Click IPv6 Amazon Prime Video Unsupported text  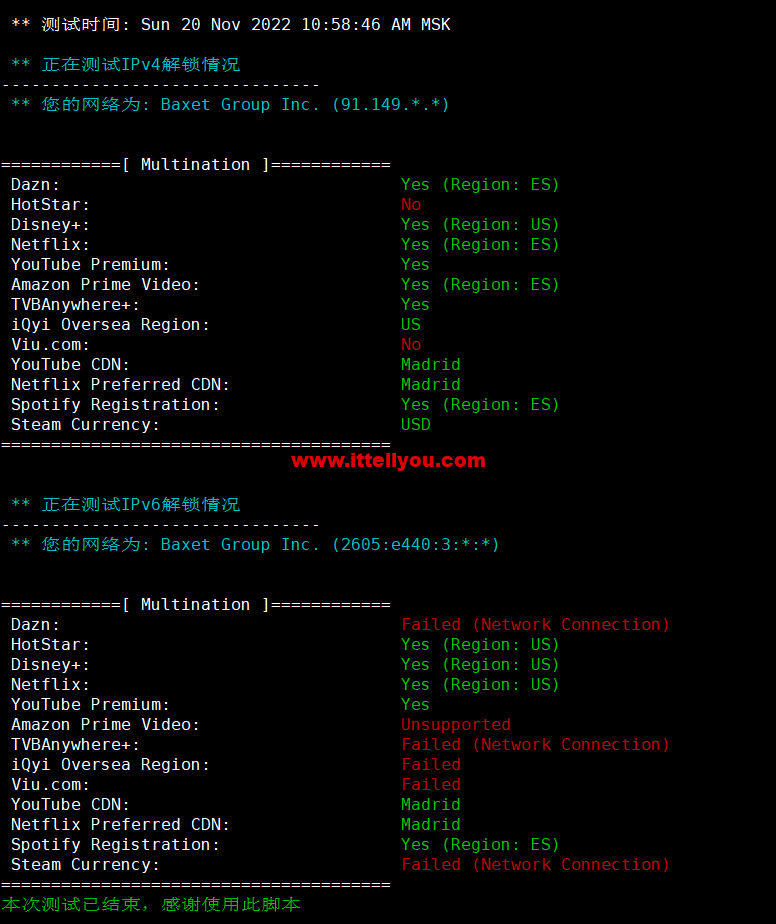[x=456, y=724]
